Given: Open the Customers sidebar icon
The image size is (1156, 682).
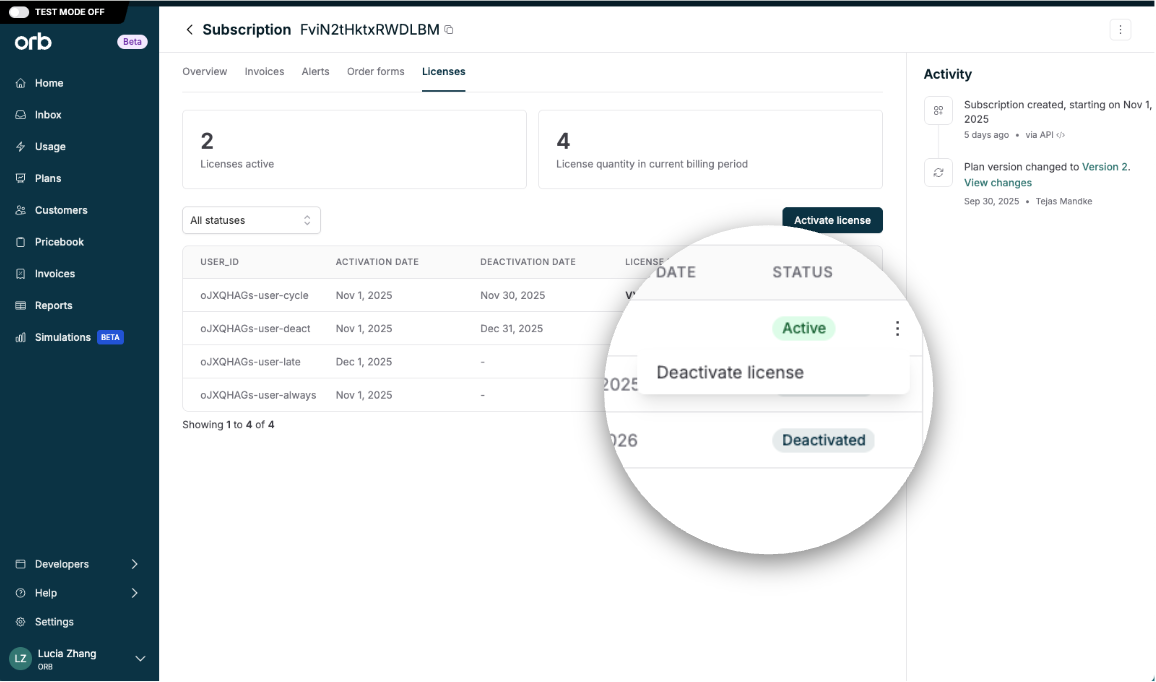Looking at the screenshot, I should tap(21, 210).
